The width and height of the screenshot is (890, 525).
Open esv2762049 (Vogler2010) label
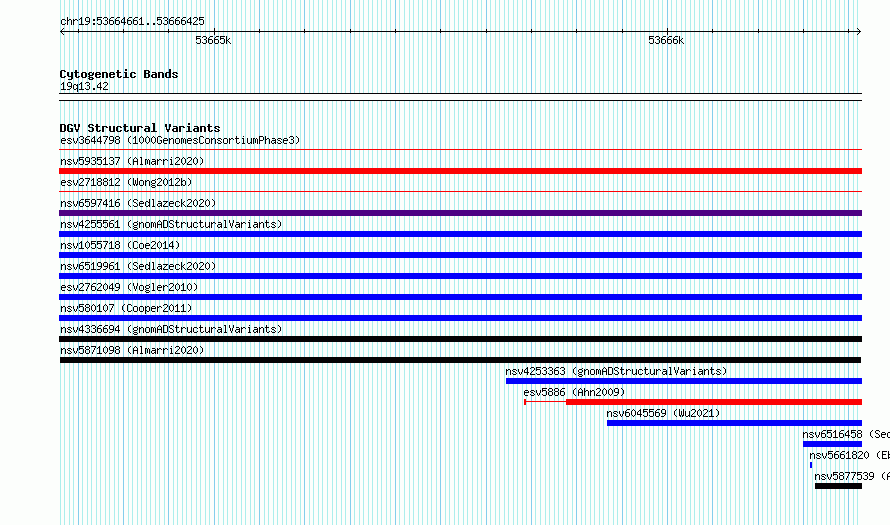[x=129, y=287]
